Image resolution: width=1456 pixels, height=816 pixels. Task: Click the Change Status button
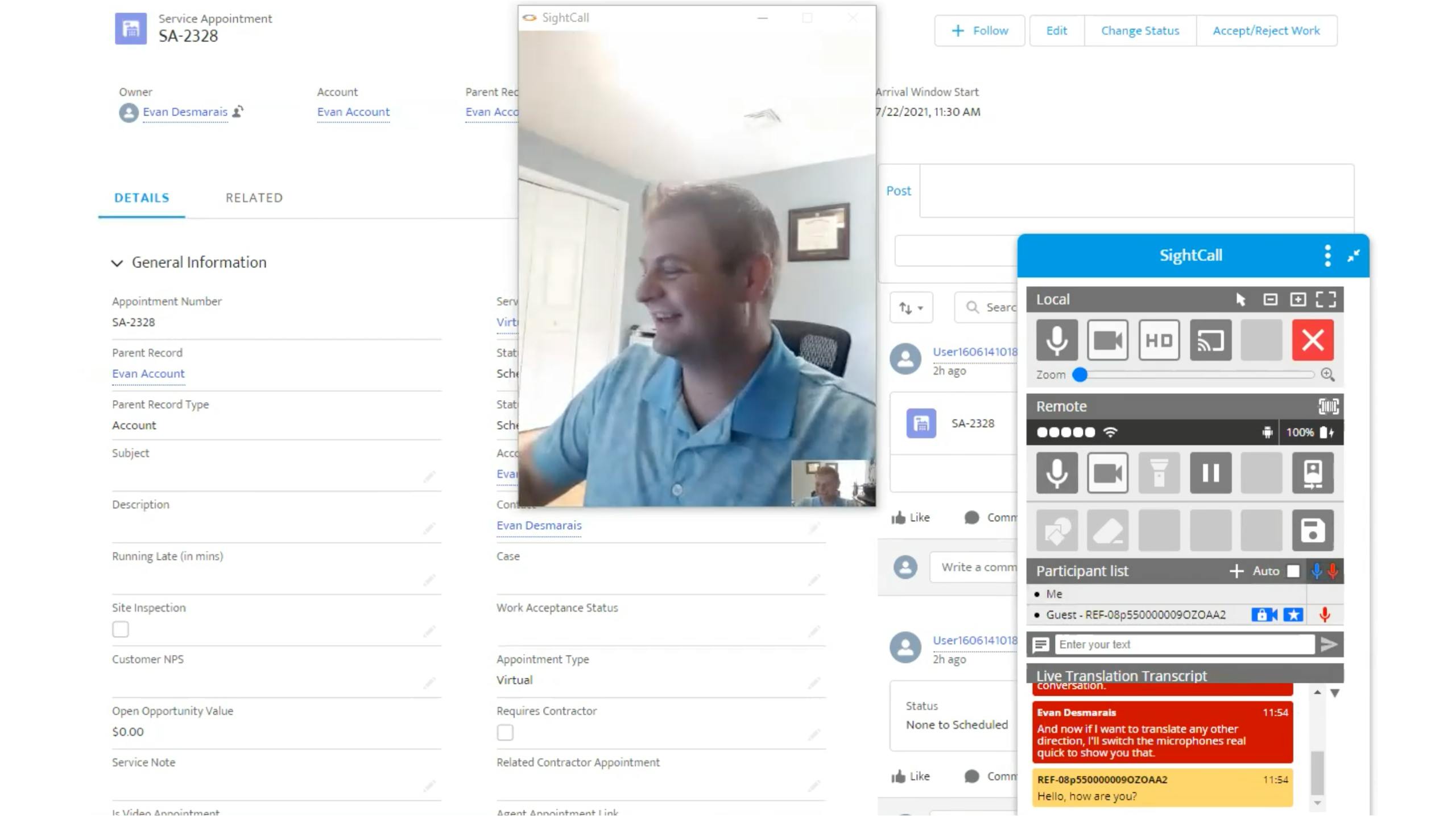[x=1139, y=31]
